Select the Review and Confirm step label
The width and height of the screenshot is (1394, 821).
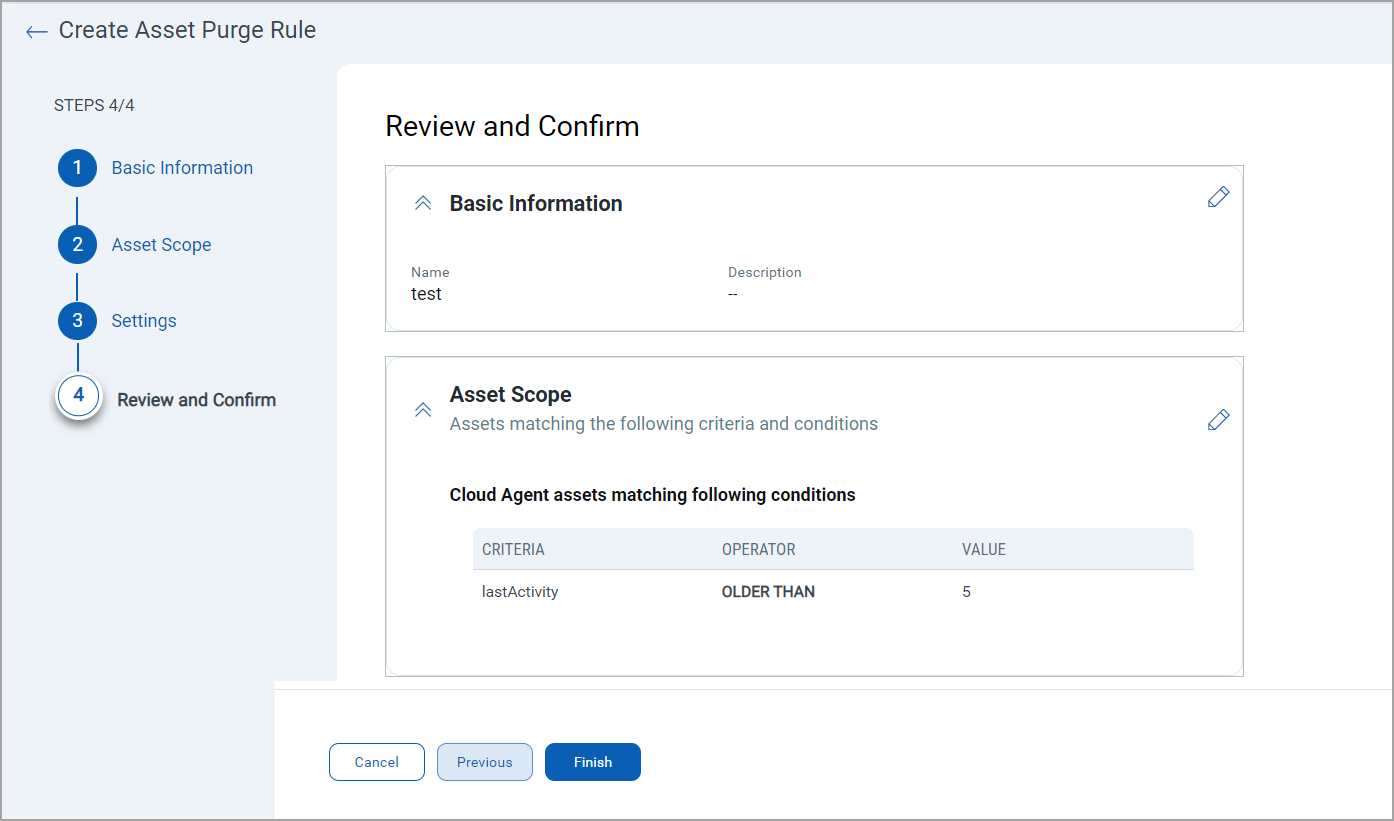[196, 400]
